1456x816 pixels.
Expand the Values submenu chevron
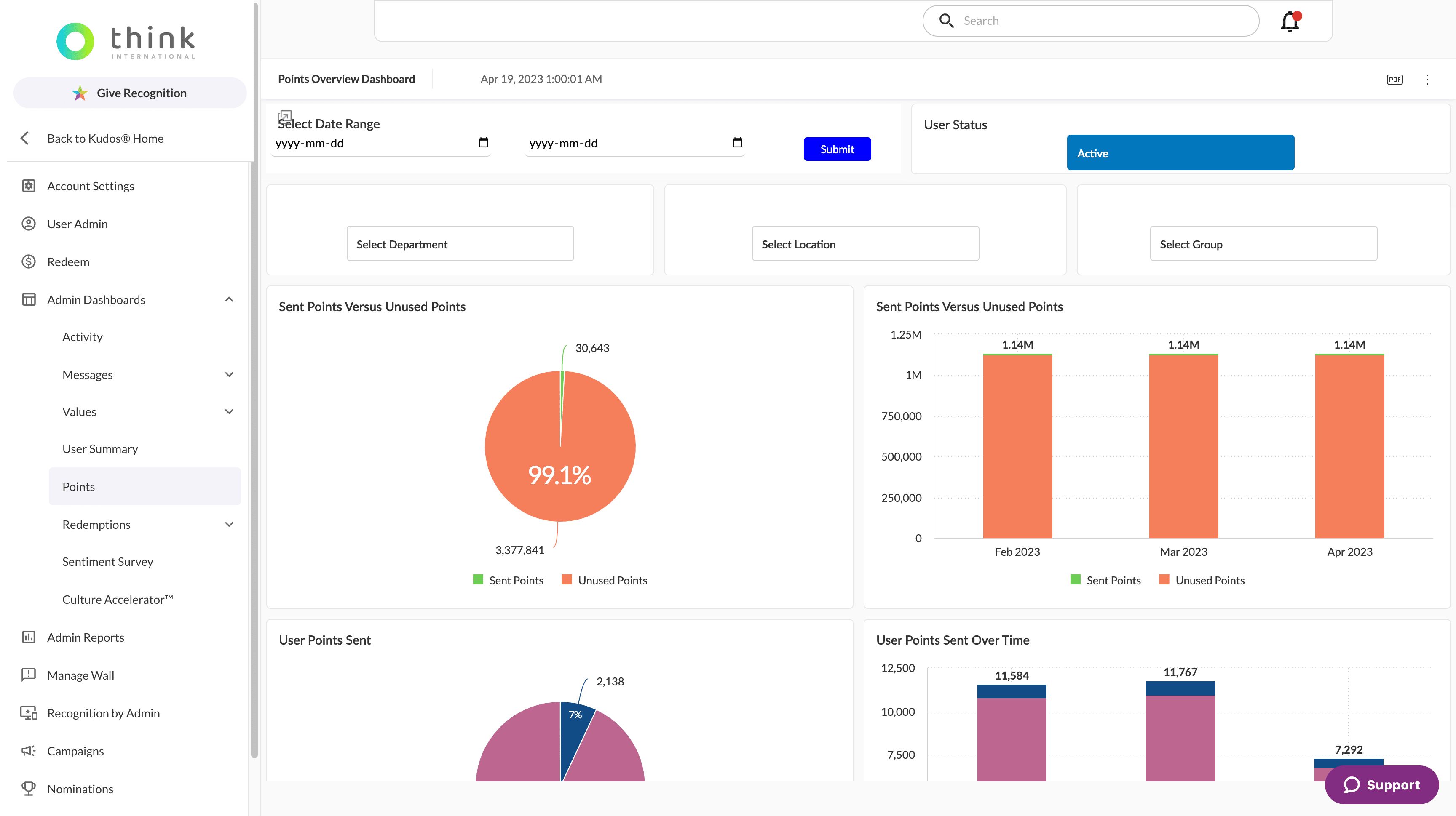[229, 412]
